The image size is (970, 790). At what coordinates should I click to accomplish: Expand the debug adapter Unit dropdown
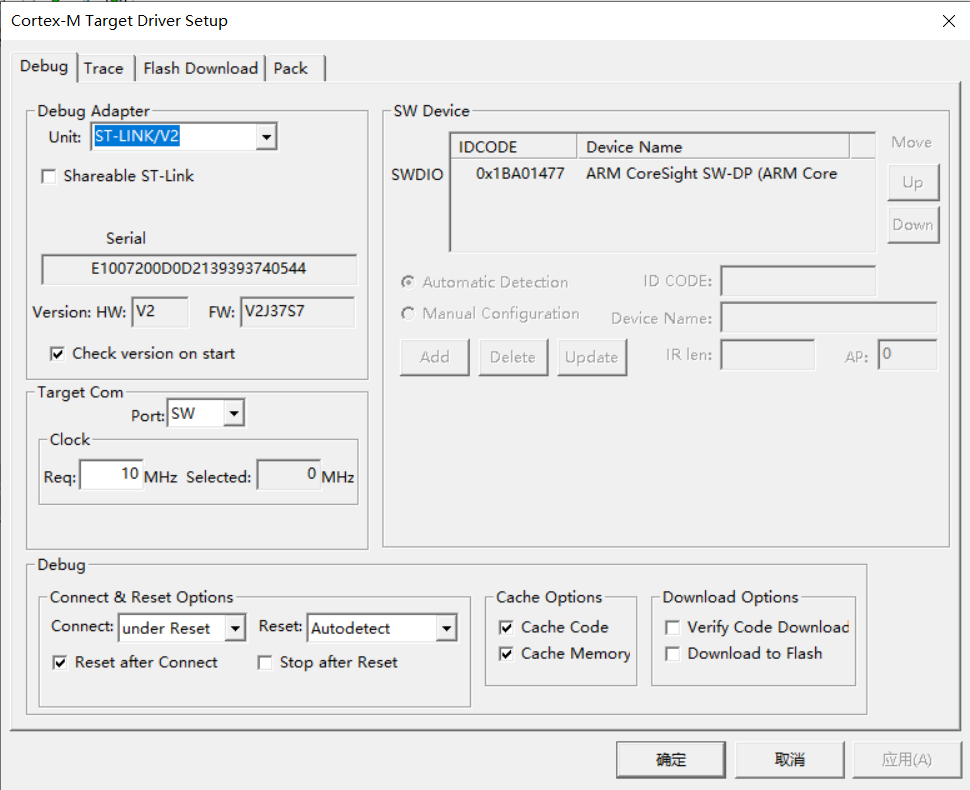tap(266, 137)
